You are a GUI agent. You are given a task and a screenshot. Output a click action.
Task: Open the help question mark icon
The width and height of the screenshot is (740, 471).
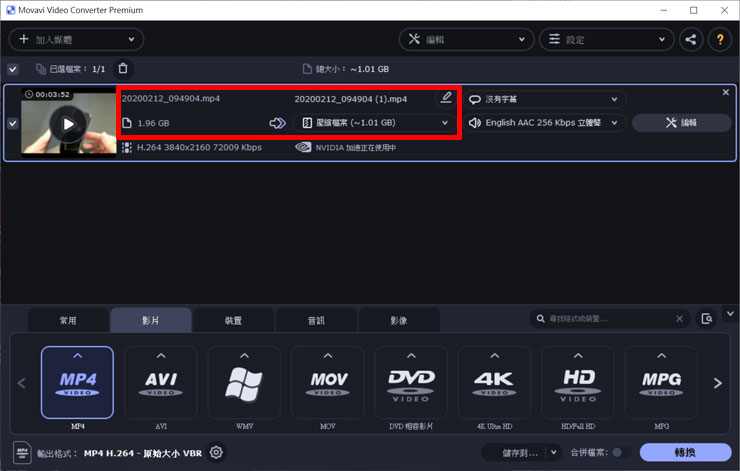click(720, 40)
